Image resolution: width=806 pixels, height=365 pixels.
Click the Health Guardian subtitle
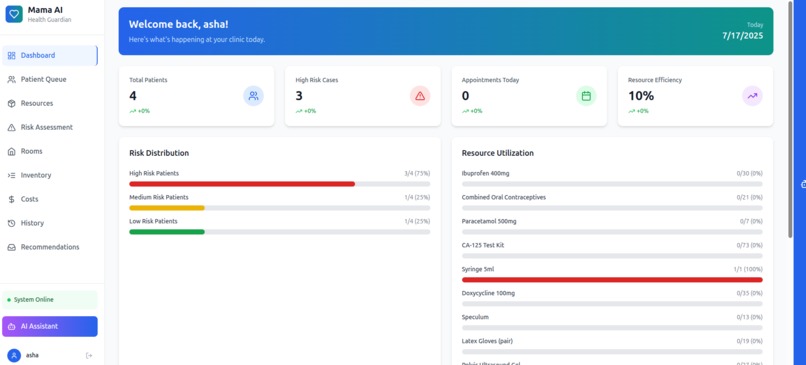pos(49,20)
